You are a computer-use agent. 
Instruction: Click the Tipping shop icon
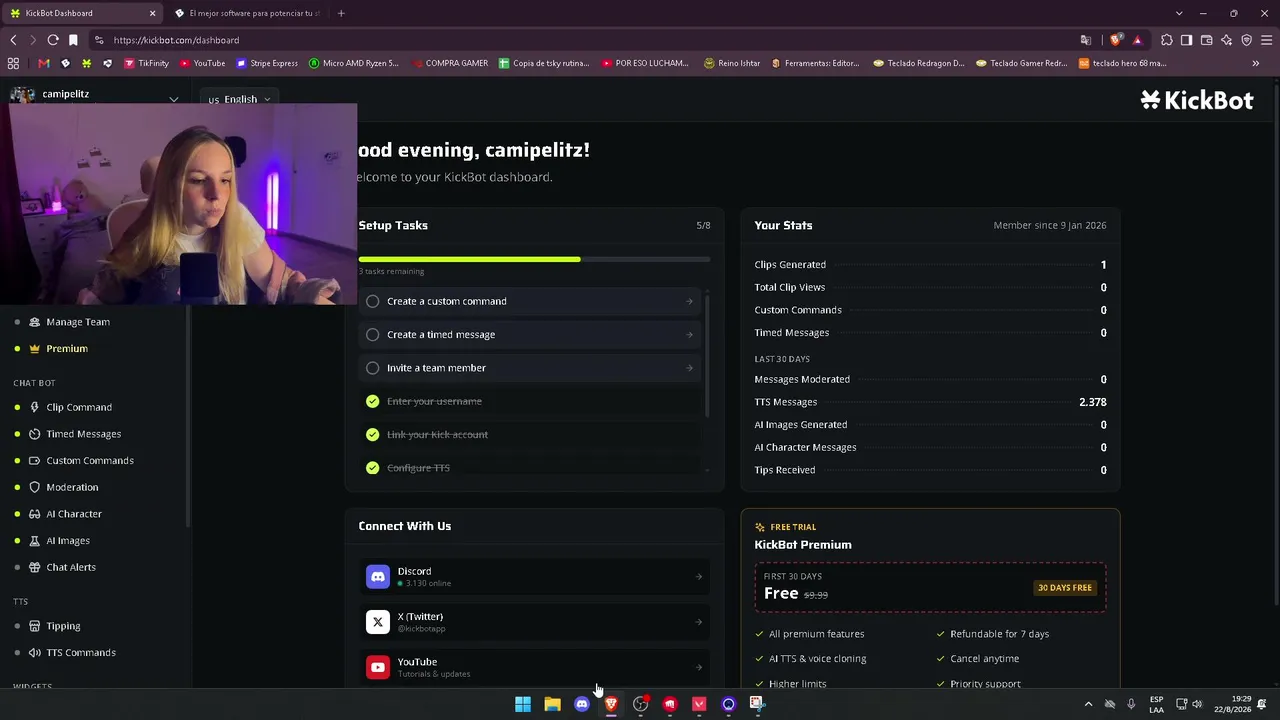[x=35, y=626]
